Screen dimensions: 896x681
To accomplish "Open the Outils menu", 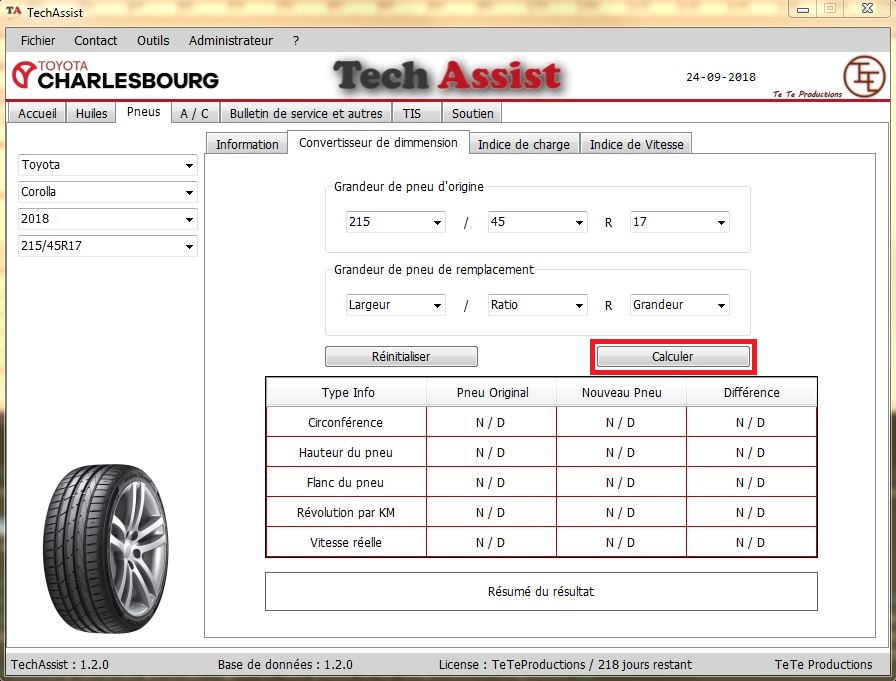I will (x=153, y=41).
